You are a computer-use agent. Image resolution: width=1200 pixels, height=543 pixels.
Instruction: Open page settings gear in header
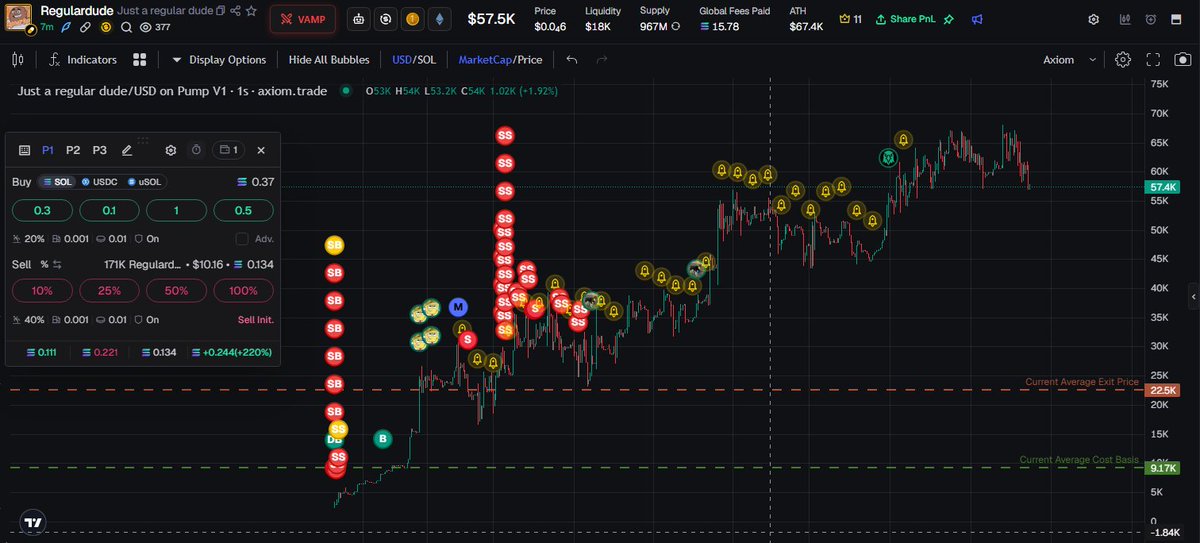pyautogui.click(x=1093, y=19)
